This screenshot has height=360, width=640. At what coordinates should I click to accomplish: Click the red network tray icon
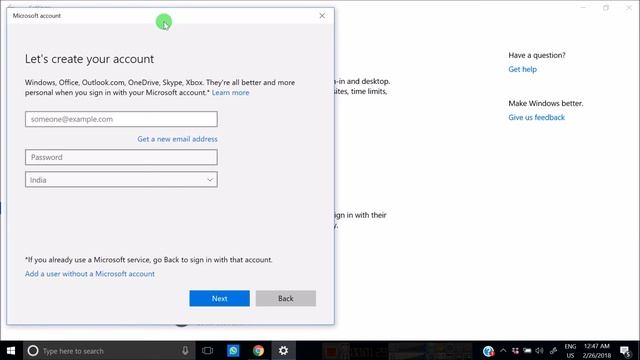point(516,351)
